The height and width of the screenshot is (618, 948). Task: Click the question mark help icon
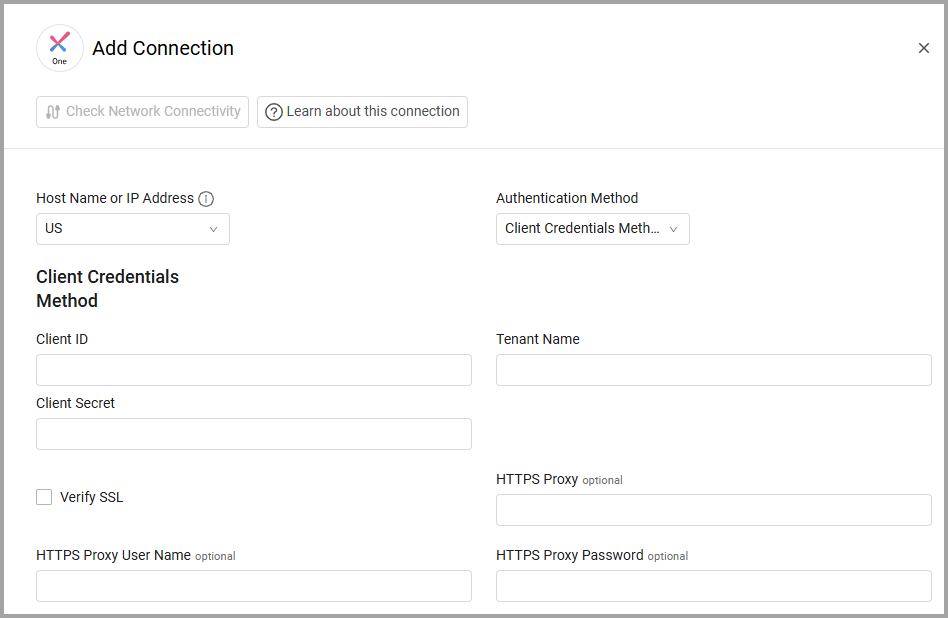tap(274, 112)
